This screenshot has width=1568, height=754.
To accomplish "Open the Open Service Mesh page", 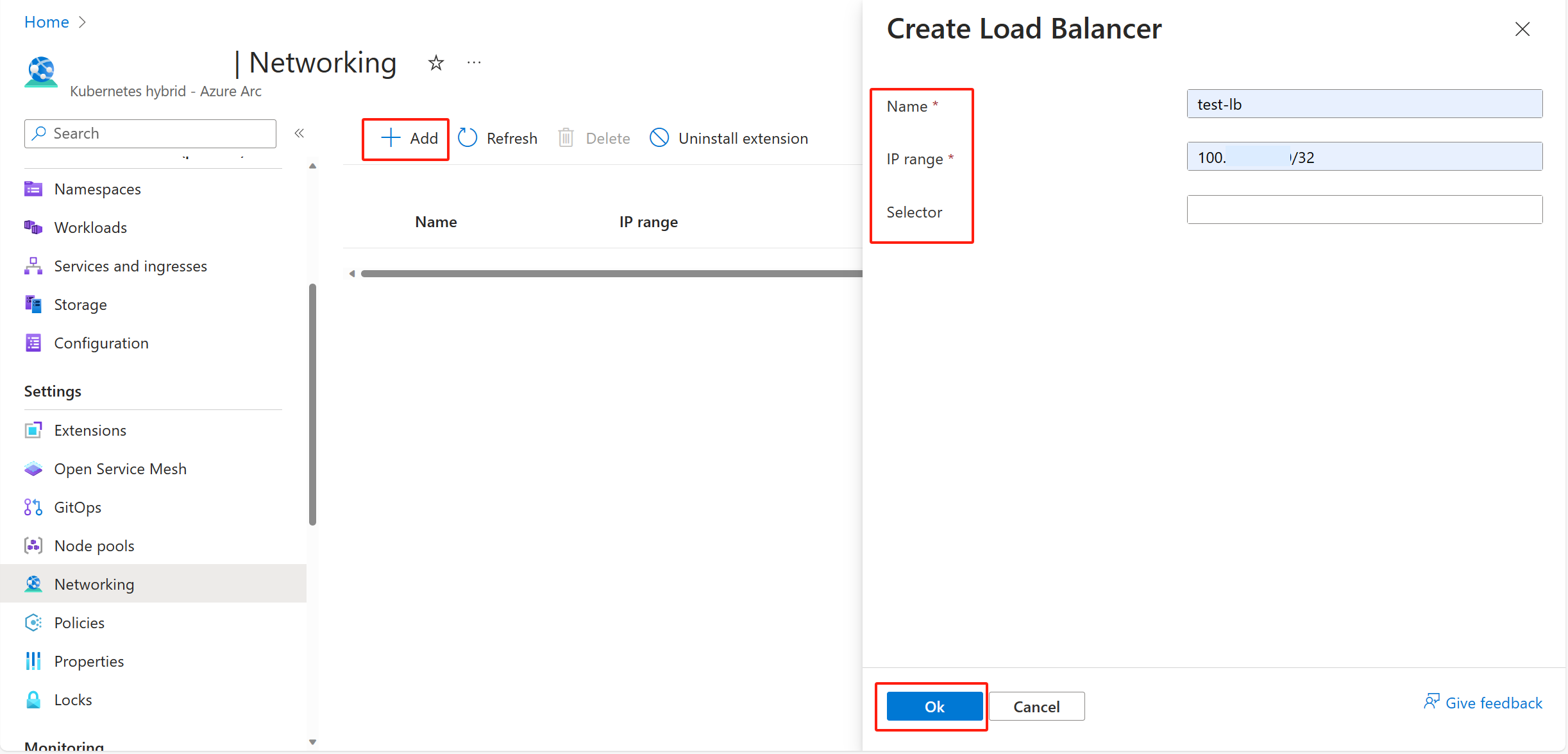I will [121, 468].
